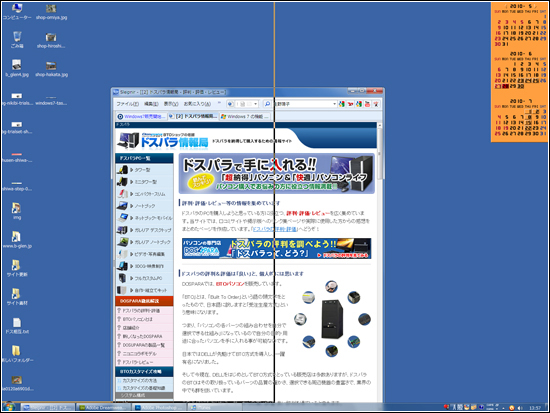Open the ガレリア デスクトップ sidebar link
Image resolution: width=550 pixels, height=413 pixels.
[153, 230]
